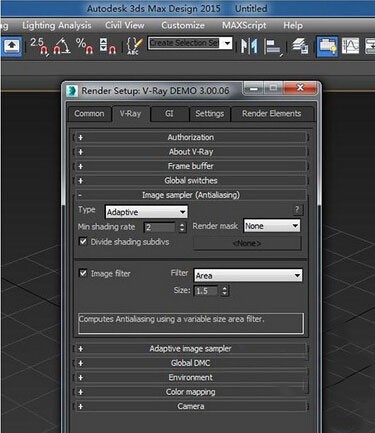The width and height of the screenshot is (375, 433).
Task: Select the Align tool icon
Action: 273,47
